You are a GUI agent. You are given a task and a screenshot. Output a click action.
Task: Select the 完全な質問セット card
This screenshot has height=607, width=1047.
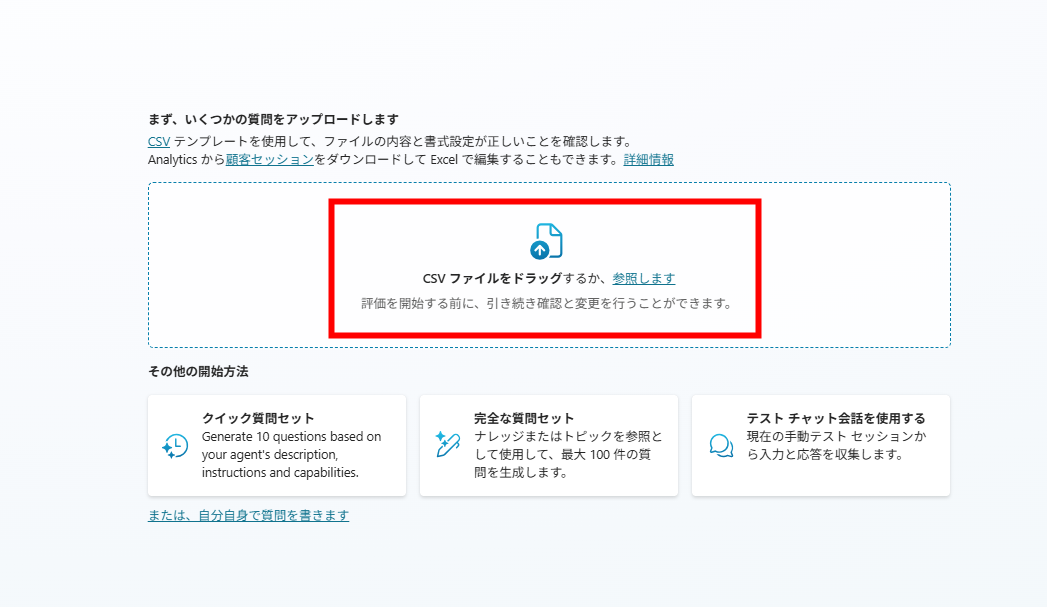(549, 445)
